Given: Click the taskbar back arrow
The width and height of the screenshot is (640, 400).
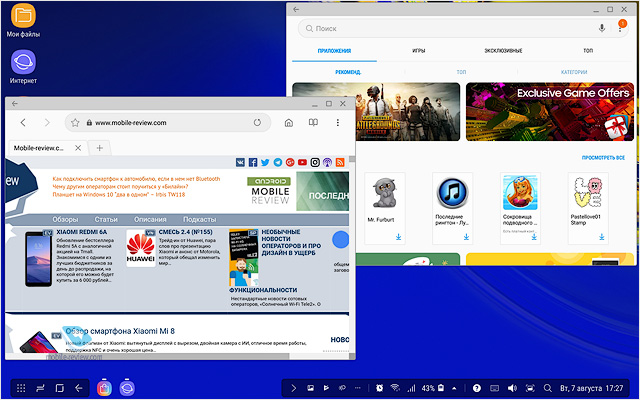Looking at the screenshot, I should tap(79, 388).
